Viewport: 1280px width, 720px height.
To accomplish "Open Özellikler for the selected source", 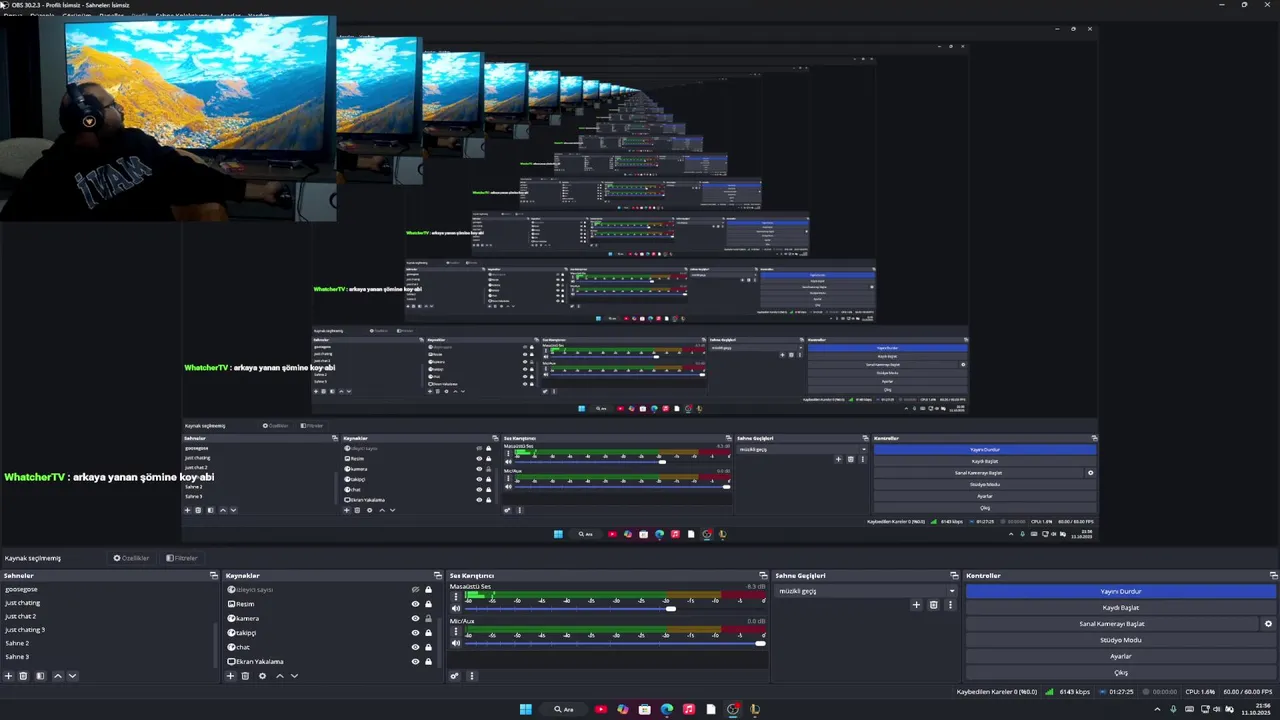I will 131,558.
